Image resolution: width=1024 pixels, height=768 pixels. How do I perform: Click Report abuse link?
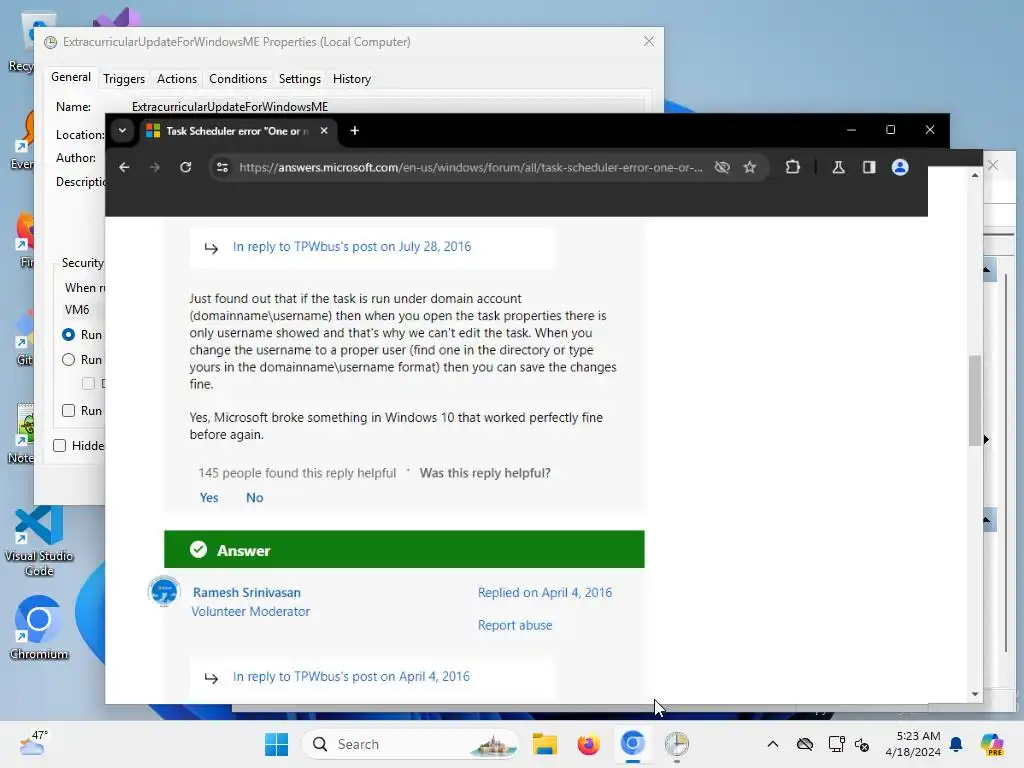(515, 625)
